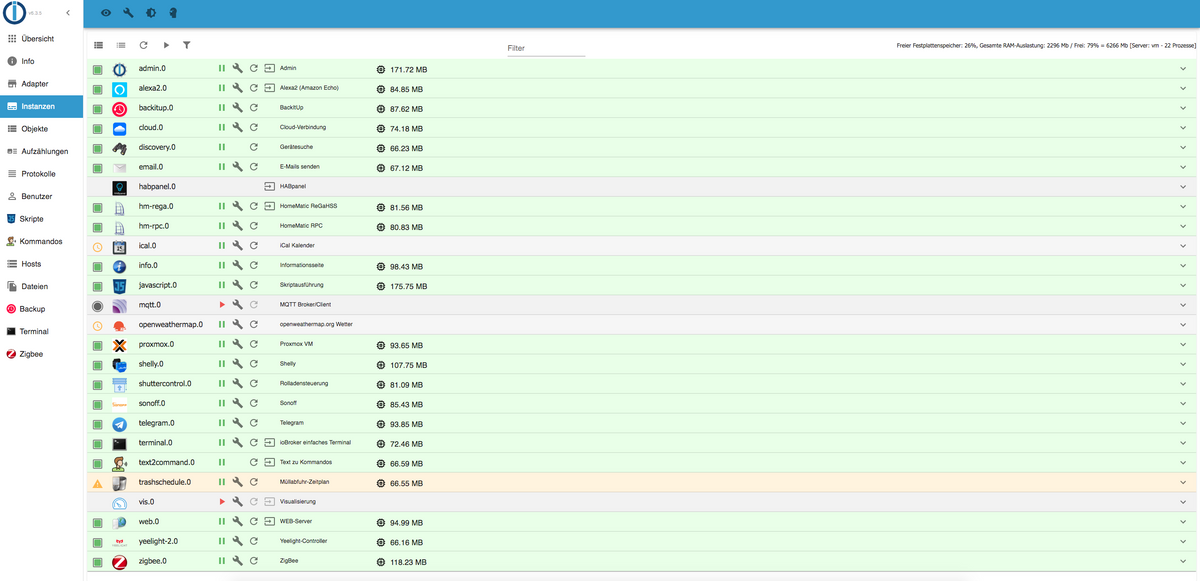The width and height of the screenshot is (1200, 581).
Task: Click the ioBroker logo
Action: coord(15,13)
